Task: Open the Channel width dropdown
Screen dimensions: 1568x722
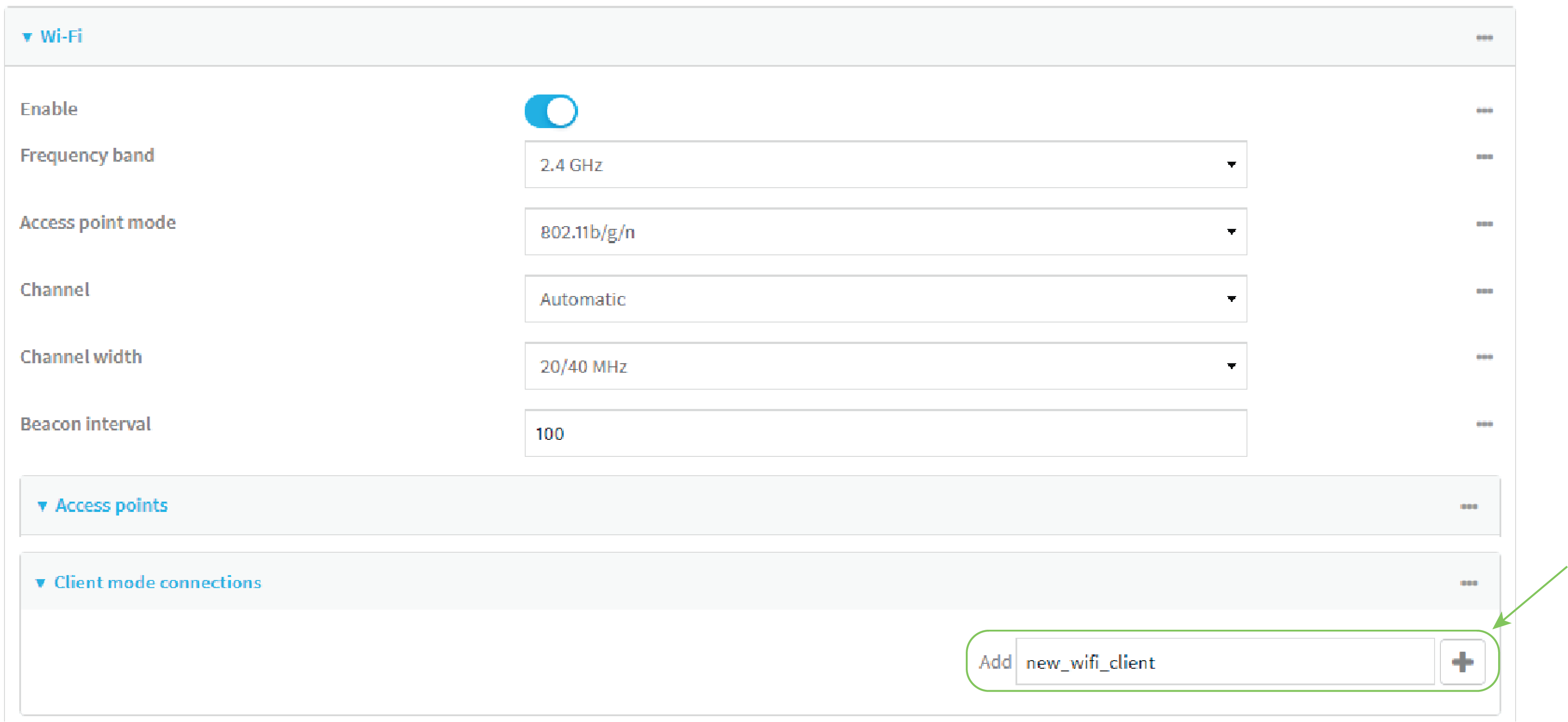Action: (885, 366)
